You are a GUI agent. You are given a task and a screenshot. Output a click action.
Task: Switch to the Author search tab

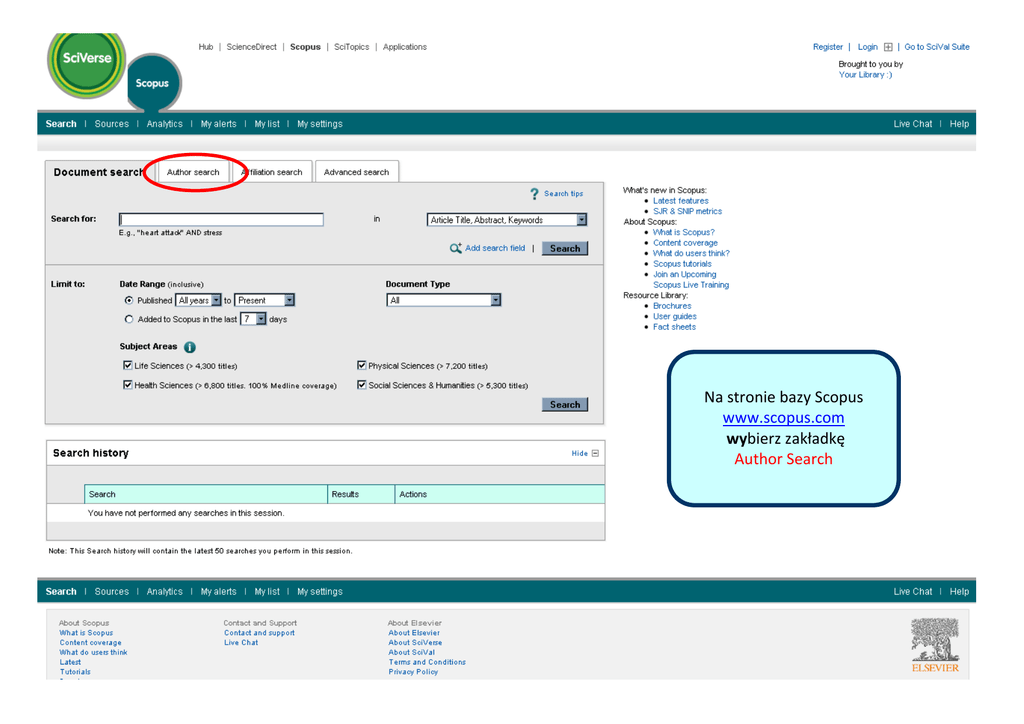pyautogui.click(x=193, y=172)
